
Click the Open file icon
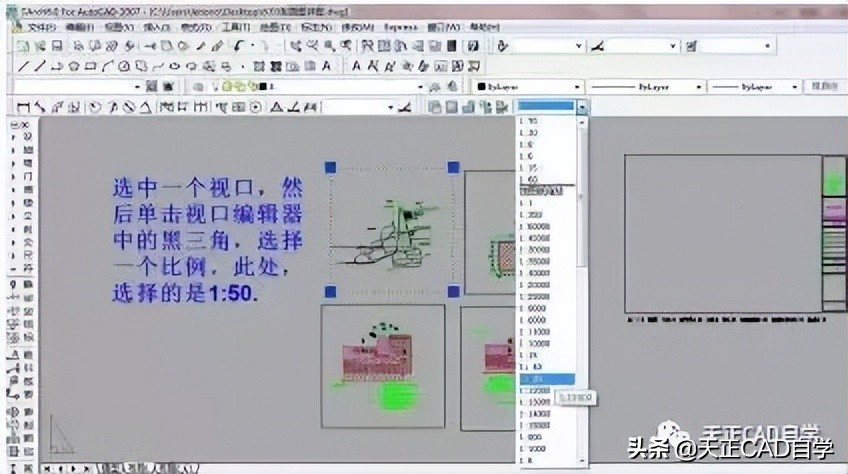pyautogui.click(x=39, y=47)
